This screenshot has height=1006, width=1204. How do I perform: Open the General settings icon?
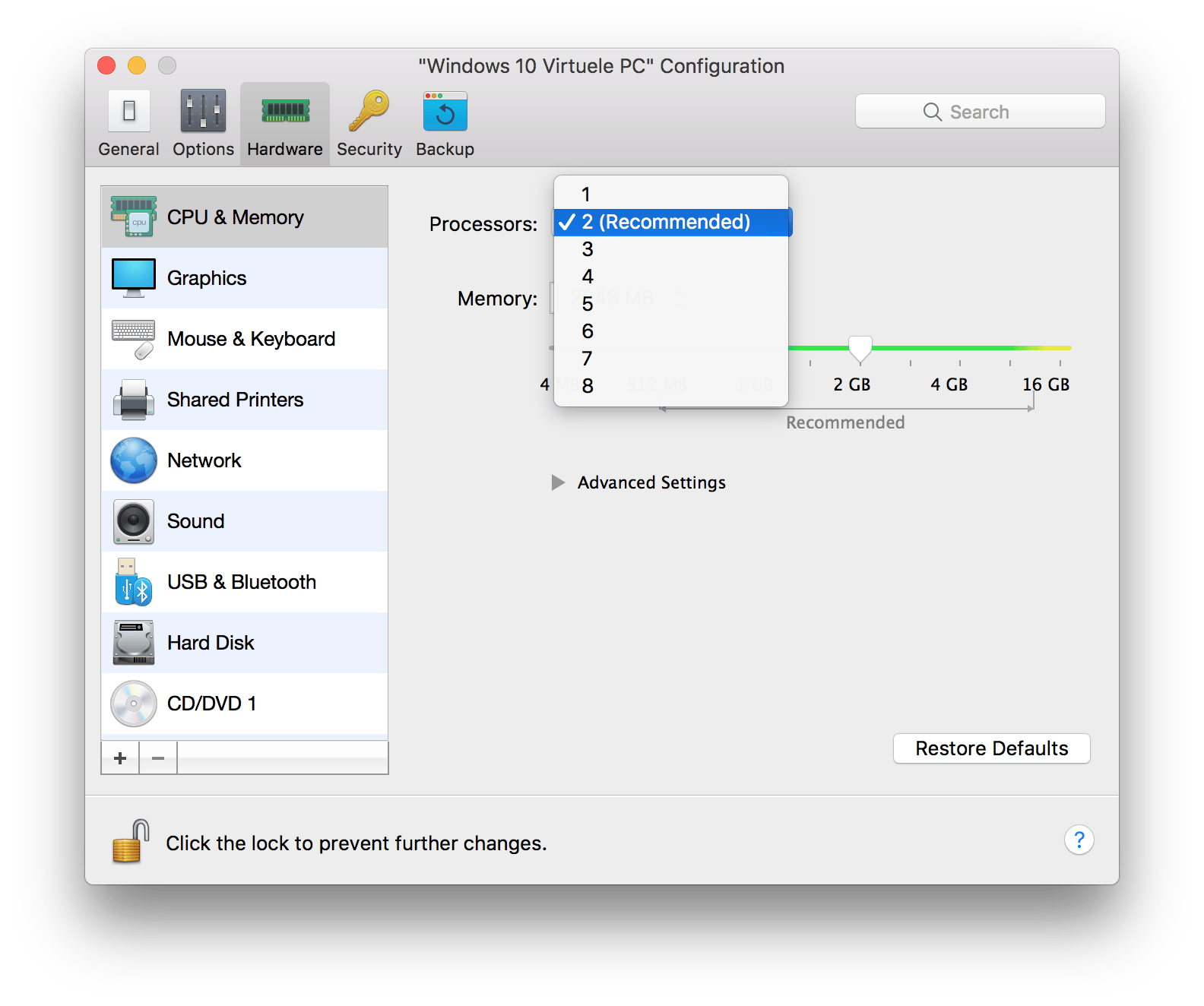[128, 111]
